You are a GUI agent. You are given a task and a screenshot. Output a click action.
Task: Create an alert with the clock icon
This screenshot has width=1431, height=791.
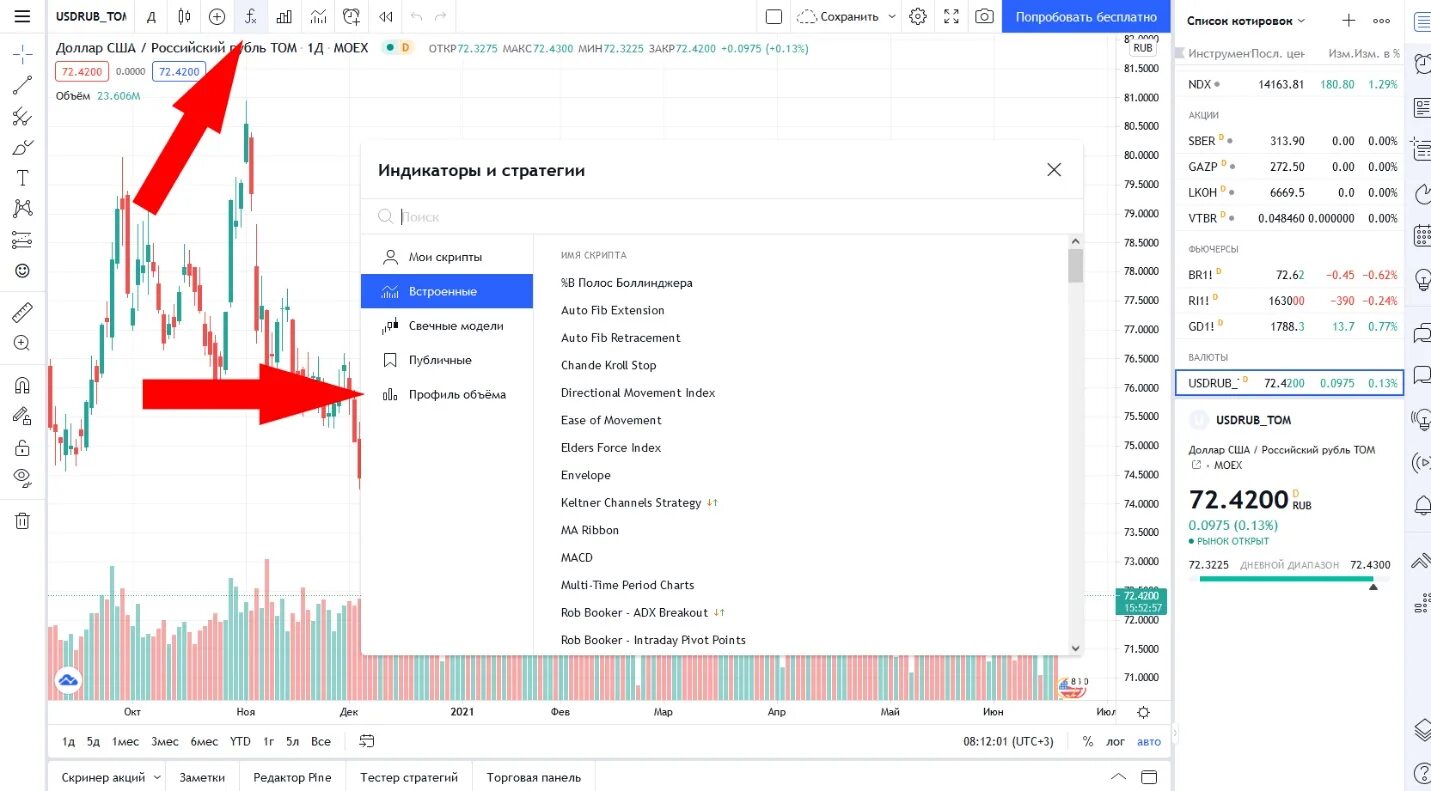click(x=351, y=16)
